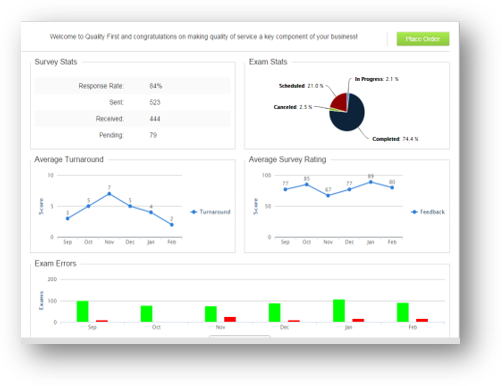Click the Jan green exam bar

(x=339, y=311)
